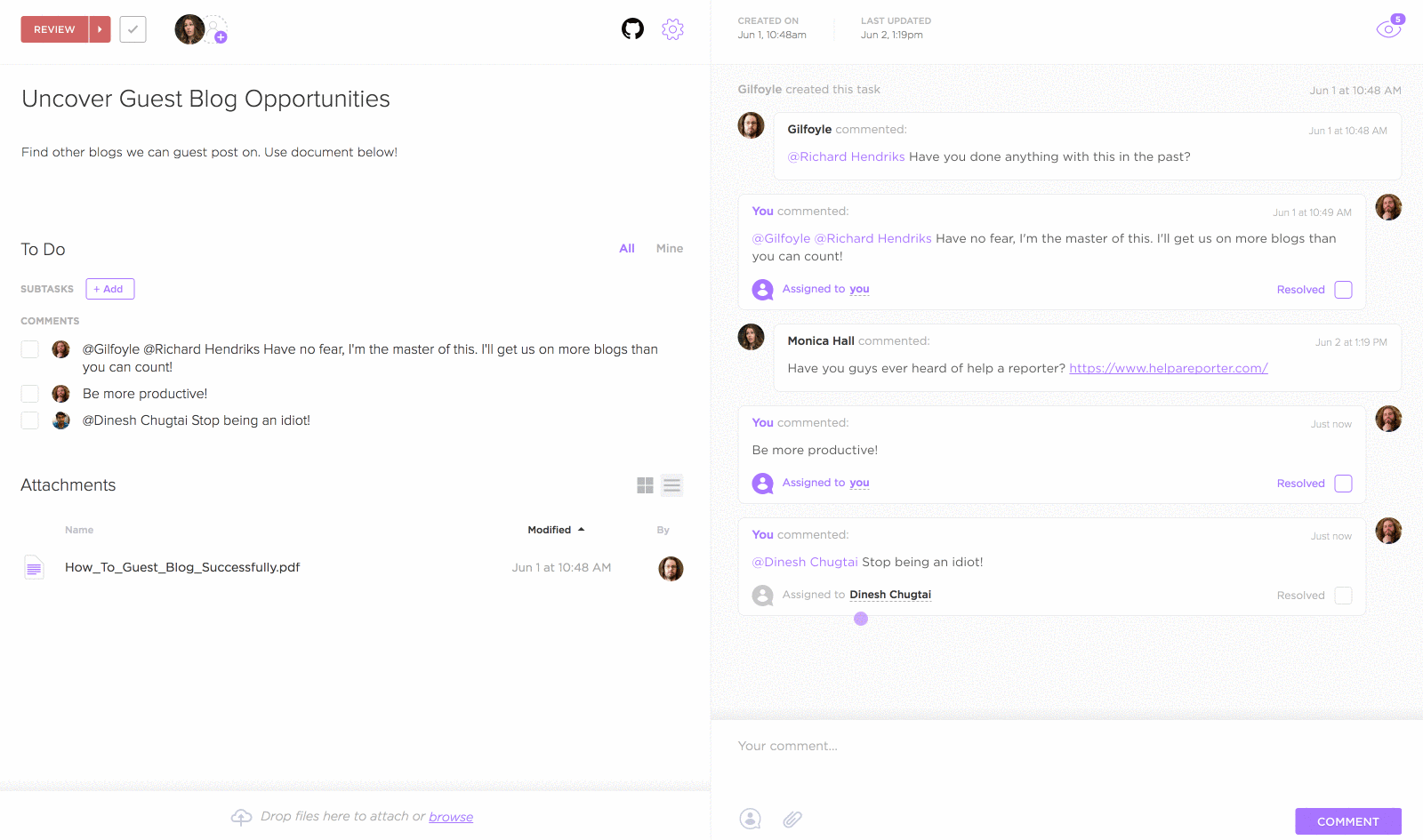This screenshot has width=1423, height=840.
Task: Open the GitHub integration icon
Action: pyautogui.click(x=632, y=29)
